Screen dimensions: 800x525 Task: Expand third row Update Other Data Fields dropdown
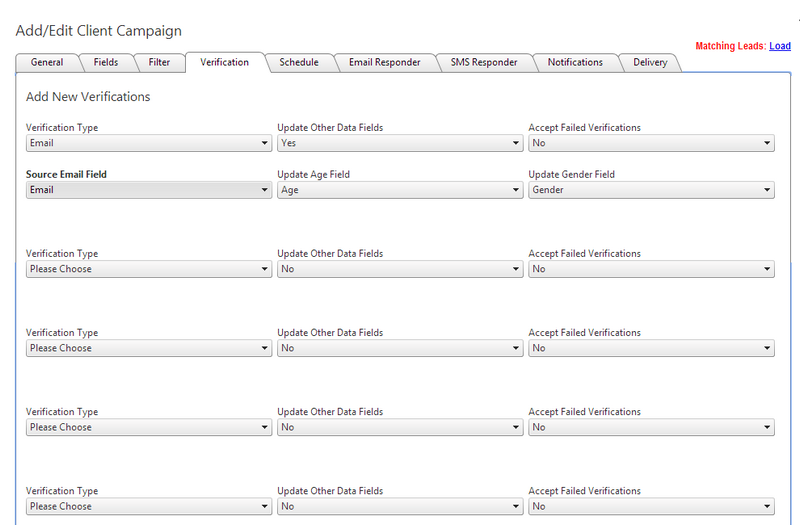400,348
